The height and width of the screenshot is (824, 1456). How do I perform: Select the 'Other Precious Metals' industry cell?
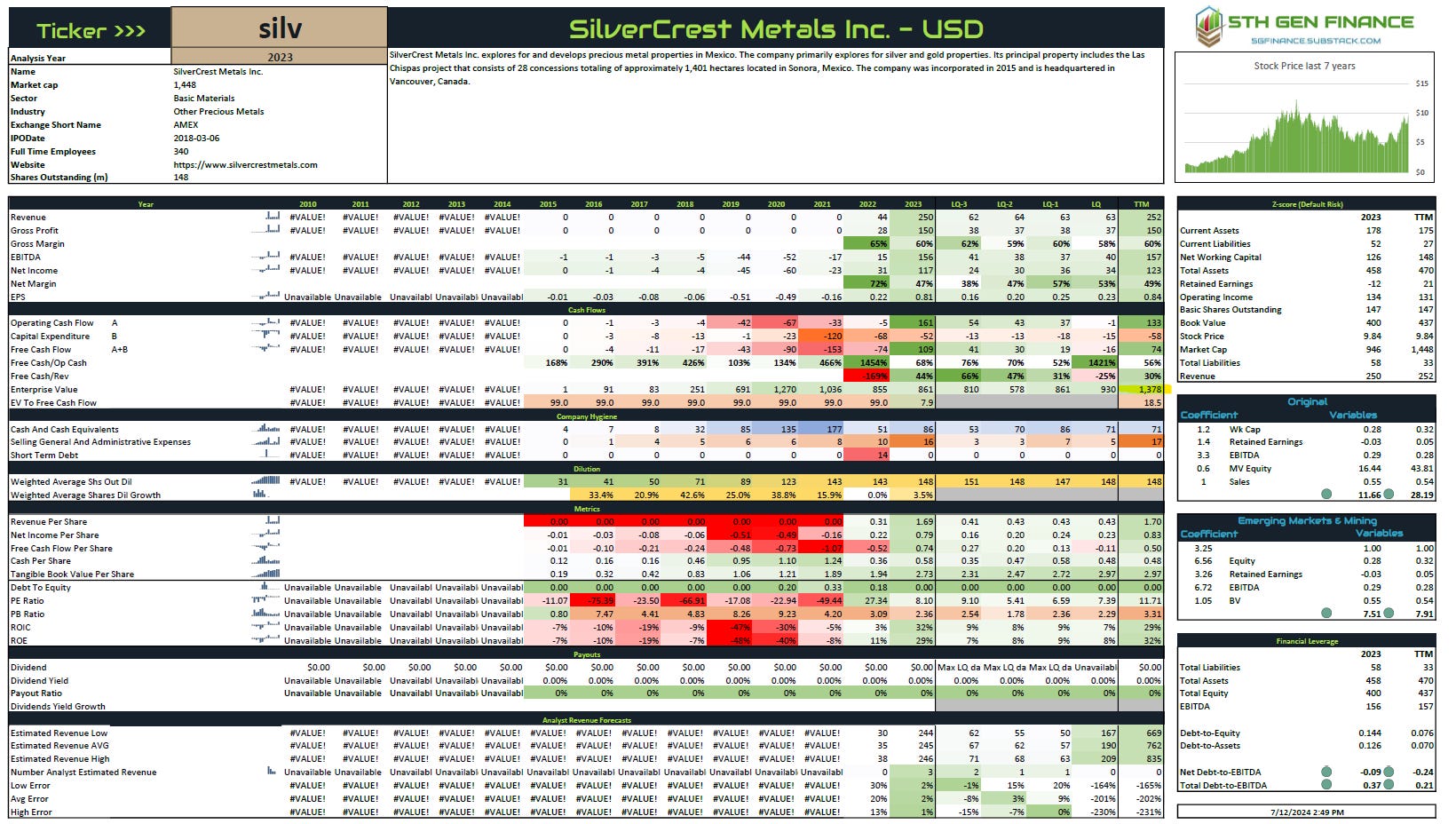pyautogui.click(x=218, y=112)
